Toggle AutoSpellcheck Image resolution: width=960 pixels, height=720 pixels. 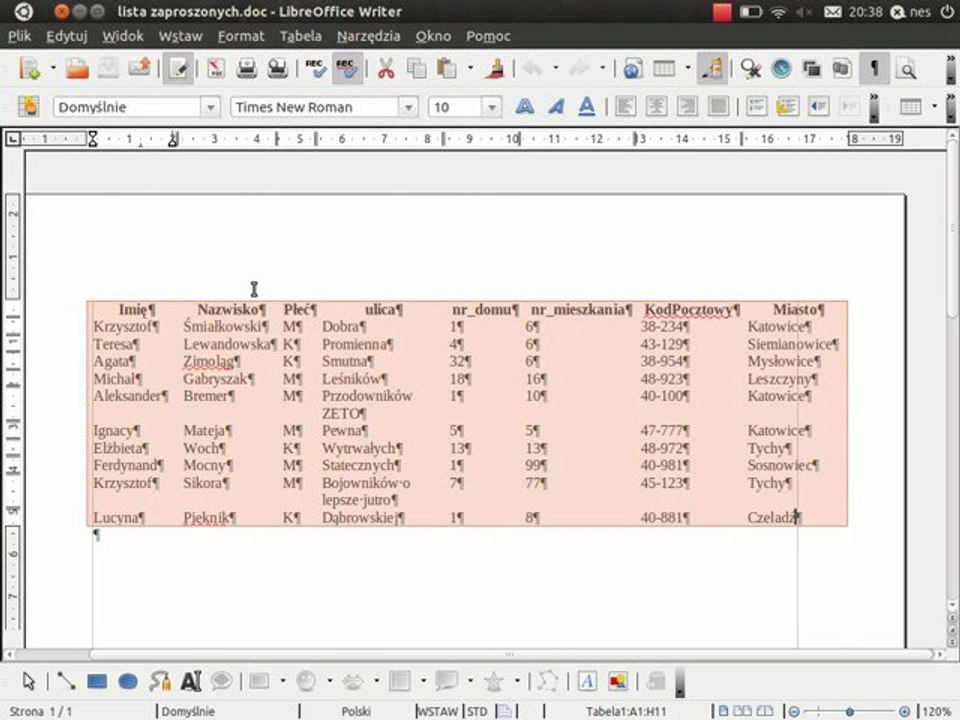(347, 68)
